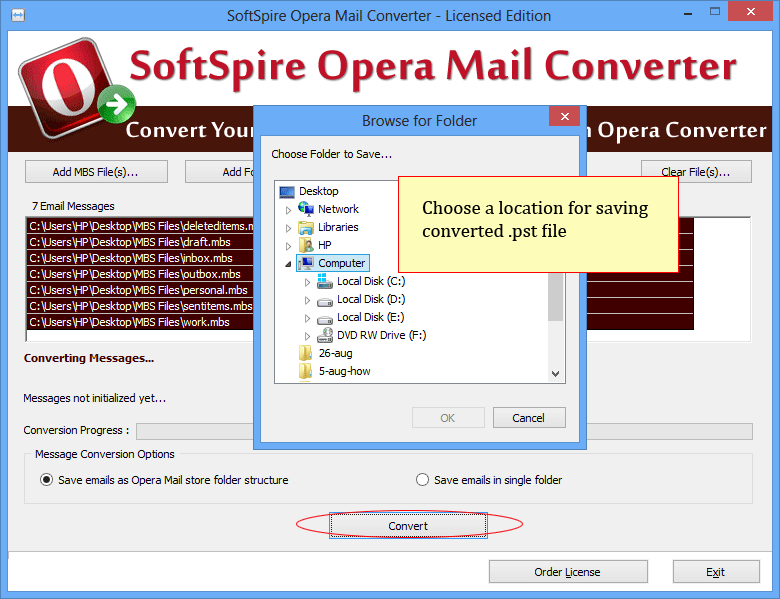
Task: Expand the DVD RW Drive (F:) node
Action: pyautogui.click(x=307, y=336)
